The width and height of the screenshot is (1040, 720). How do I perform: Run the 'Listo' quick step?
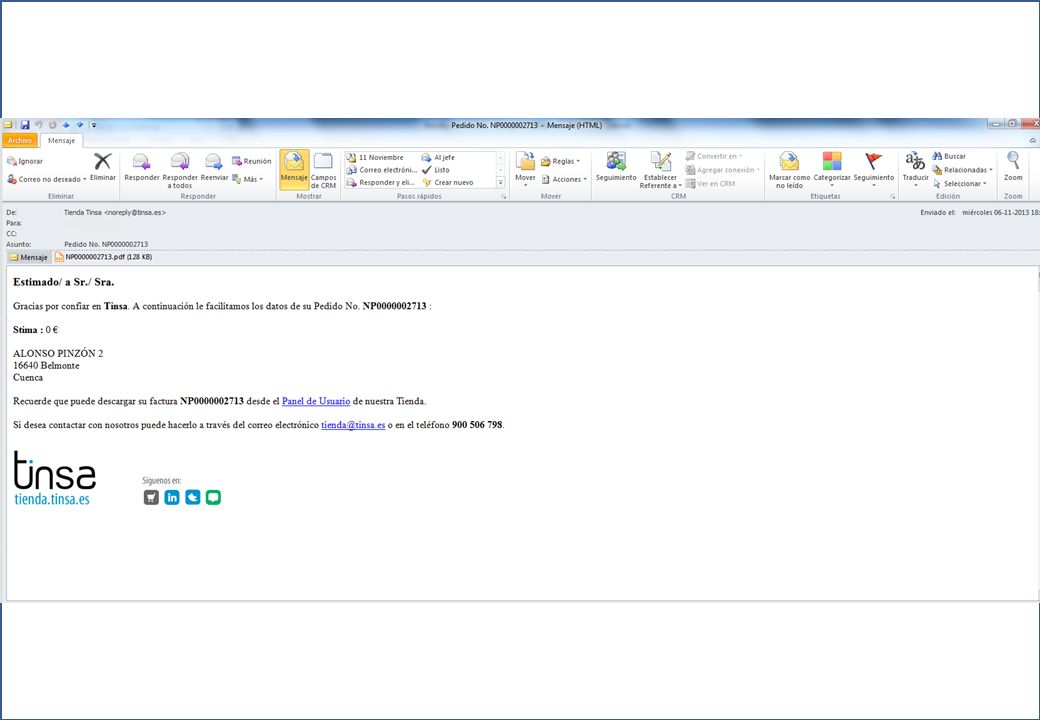pos(436,170)
